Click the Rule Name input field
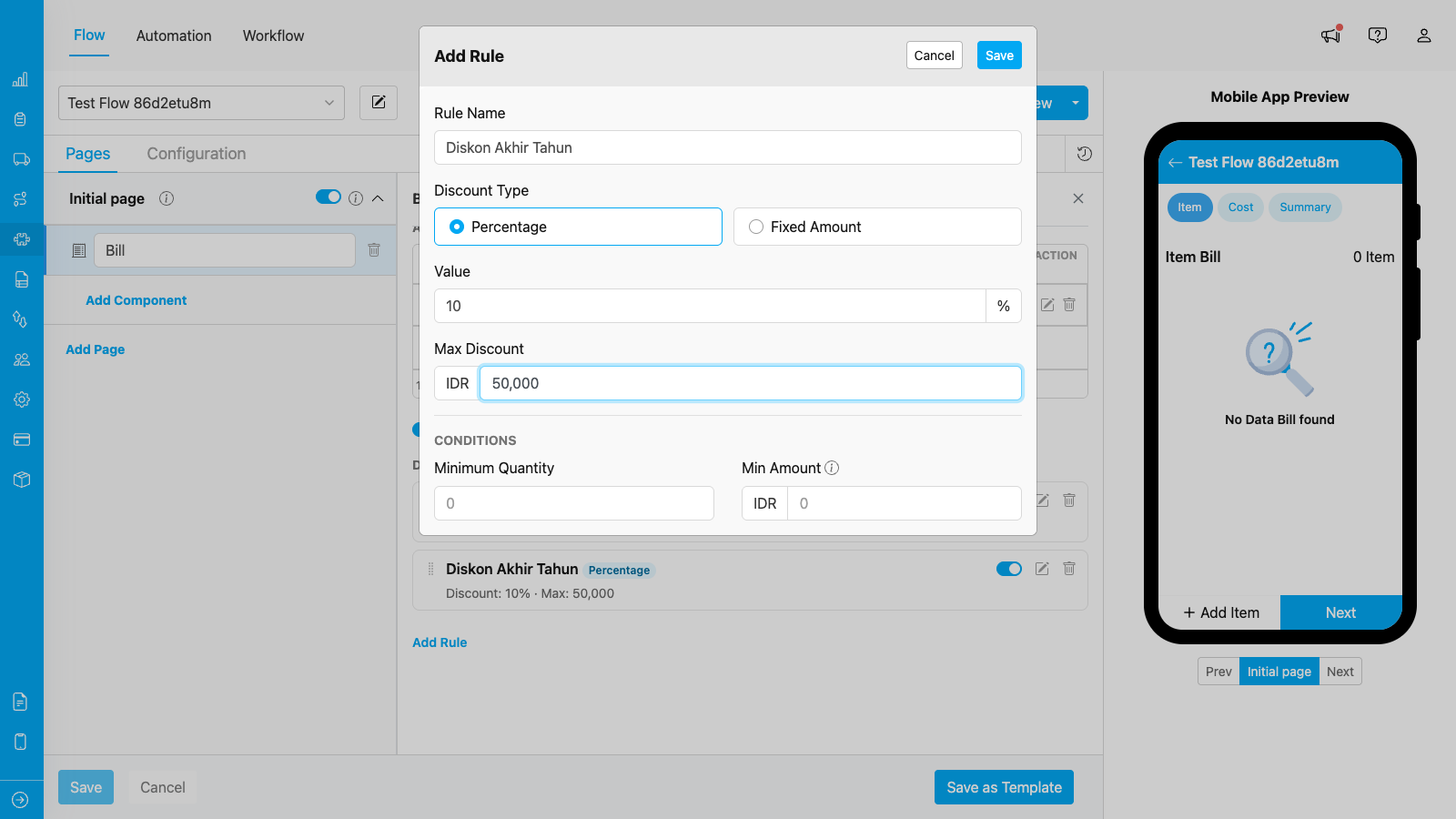This screenshot has height=819, width=1456. click(x=728, y=147)
